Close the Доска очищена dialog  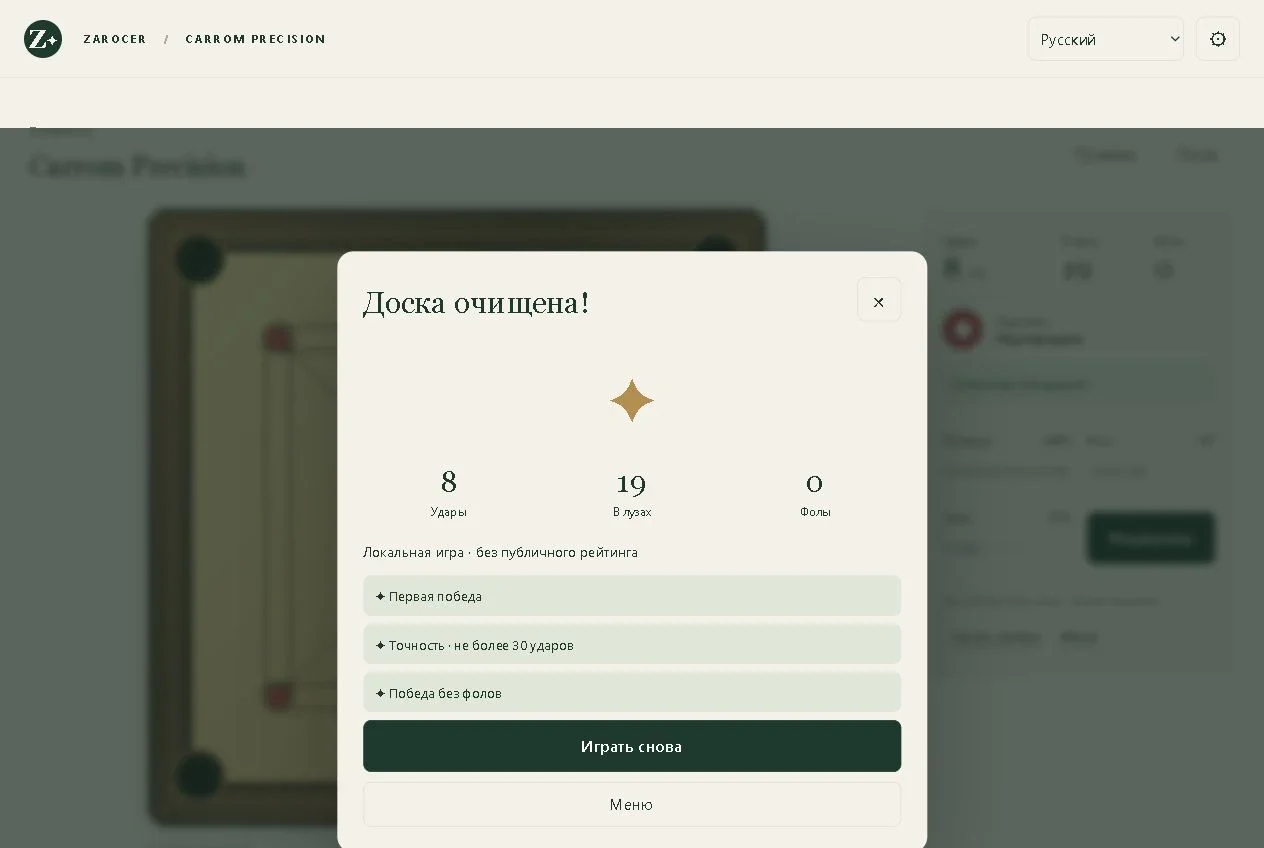[x=879, y=300]
